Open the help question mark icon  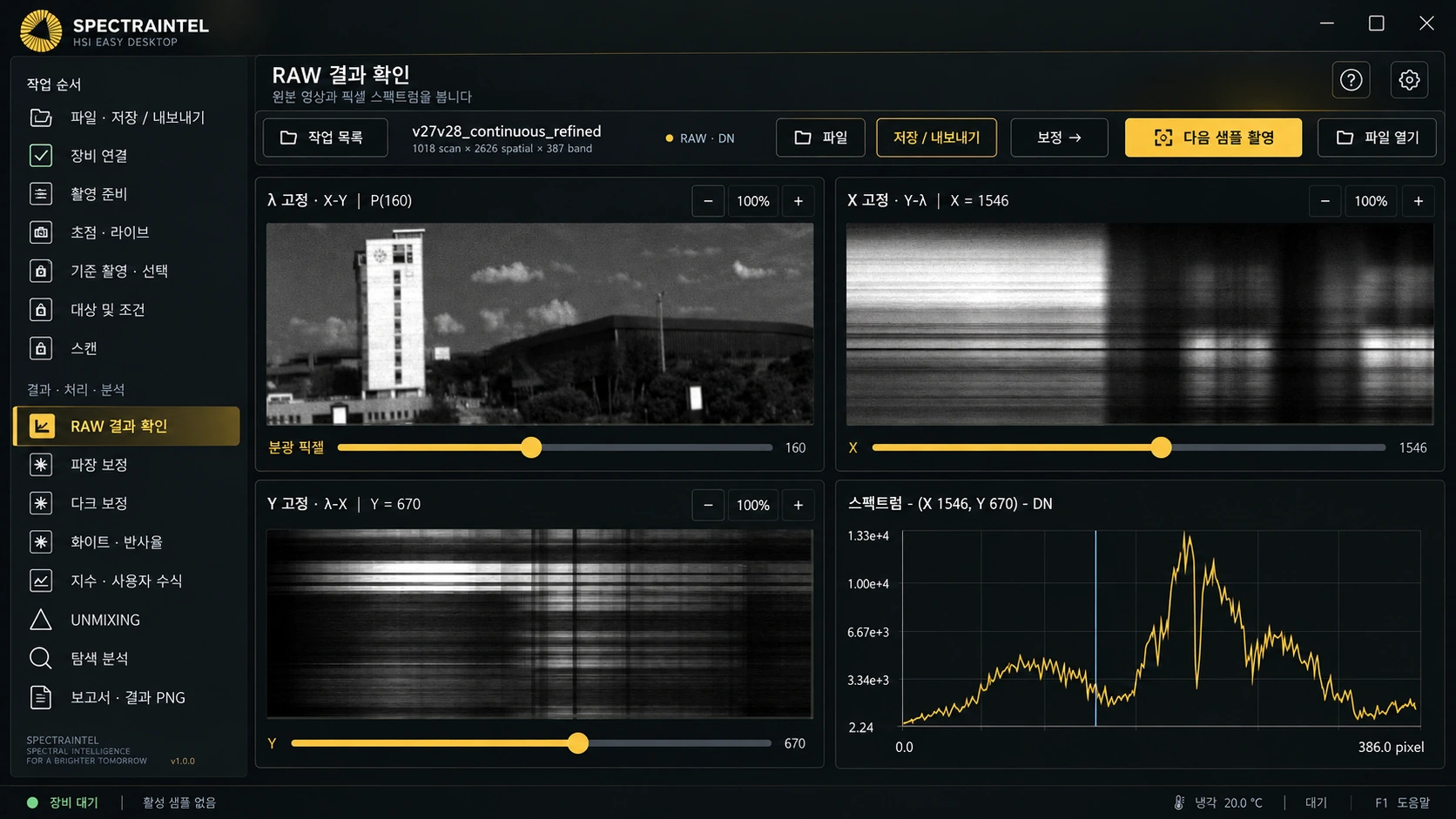(x=1351, y=80)
